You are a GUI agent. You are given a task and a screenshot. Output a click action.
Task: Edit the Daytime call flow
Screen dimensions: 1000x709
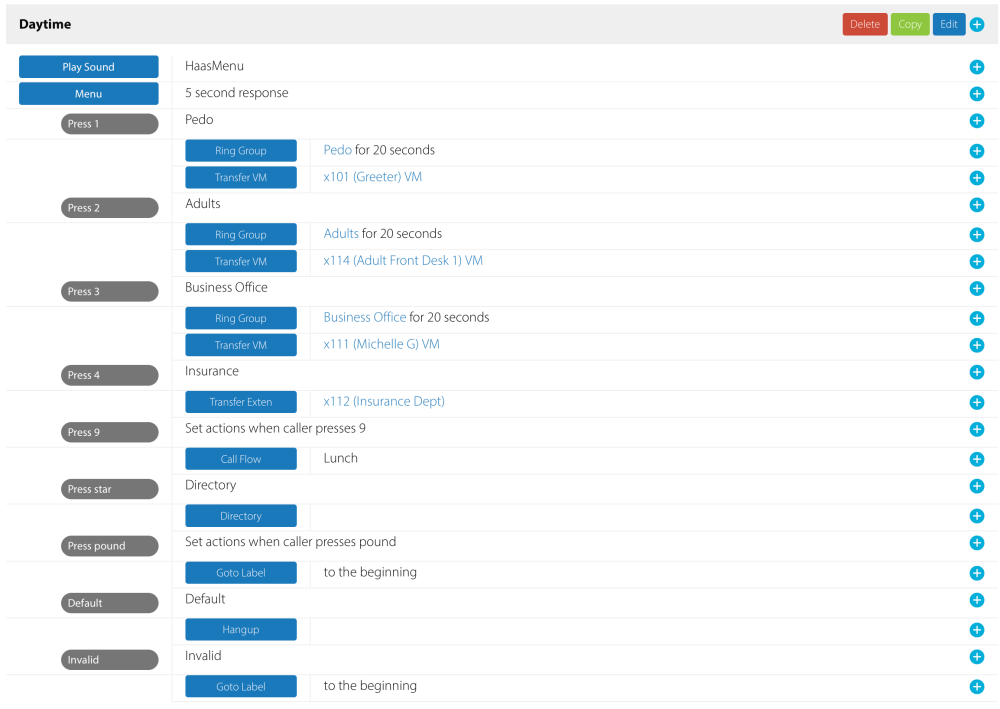click(x=948, y=25)
